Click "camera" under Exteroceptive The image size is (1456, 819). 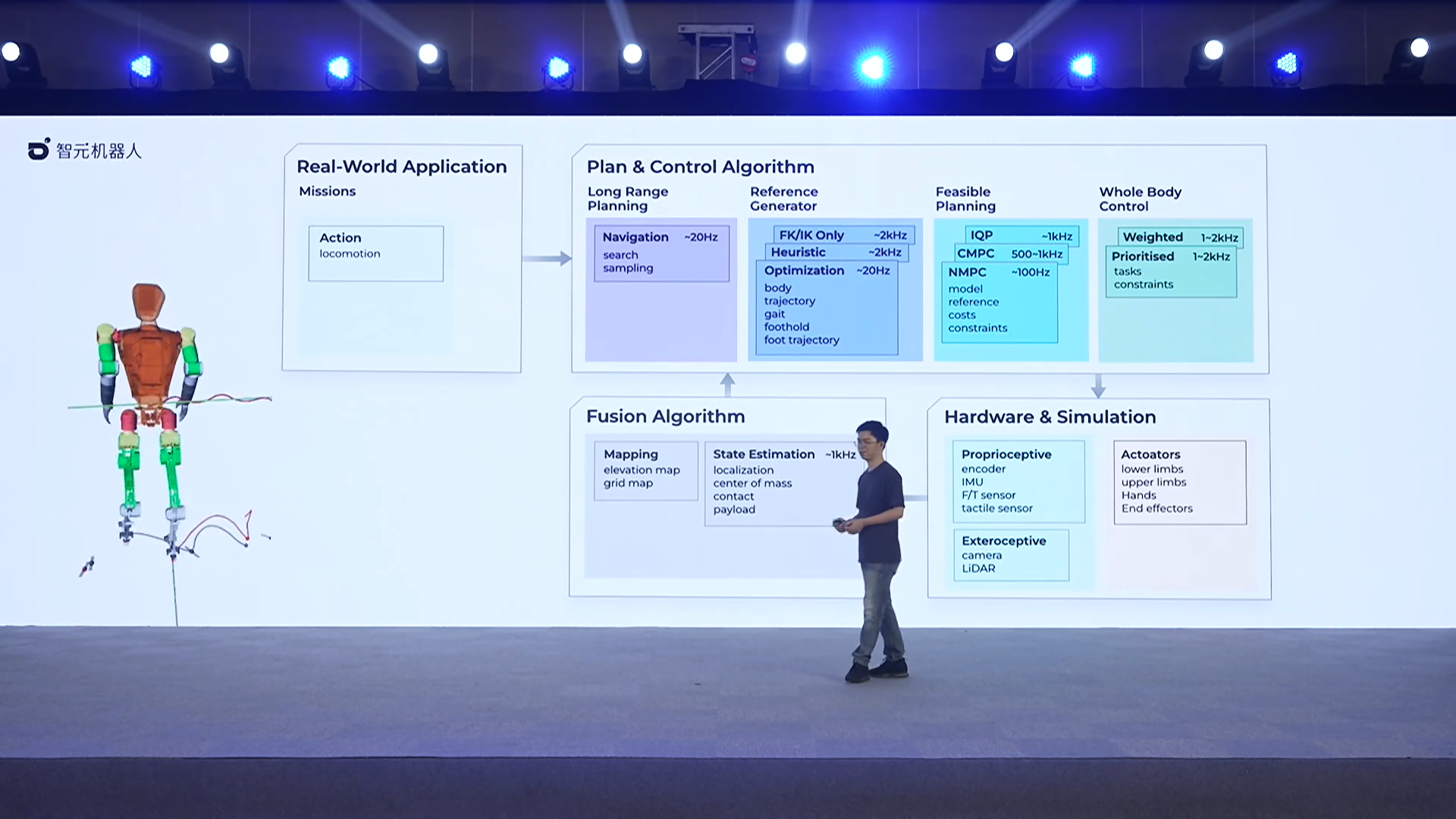982,555
